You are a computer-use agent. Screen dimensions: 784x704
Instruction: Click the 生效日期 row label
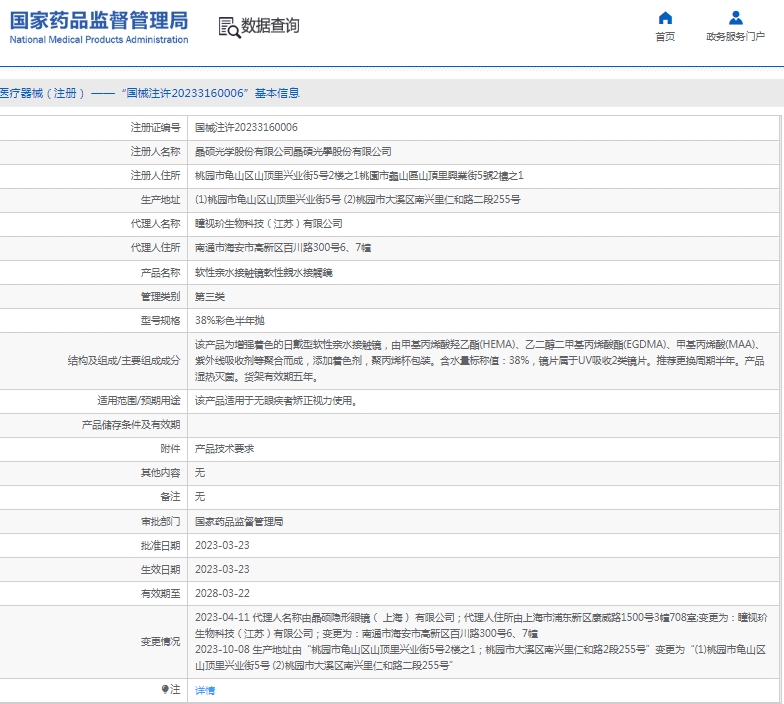[x=160, y=570]
